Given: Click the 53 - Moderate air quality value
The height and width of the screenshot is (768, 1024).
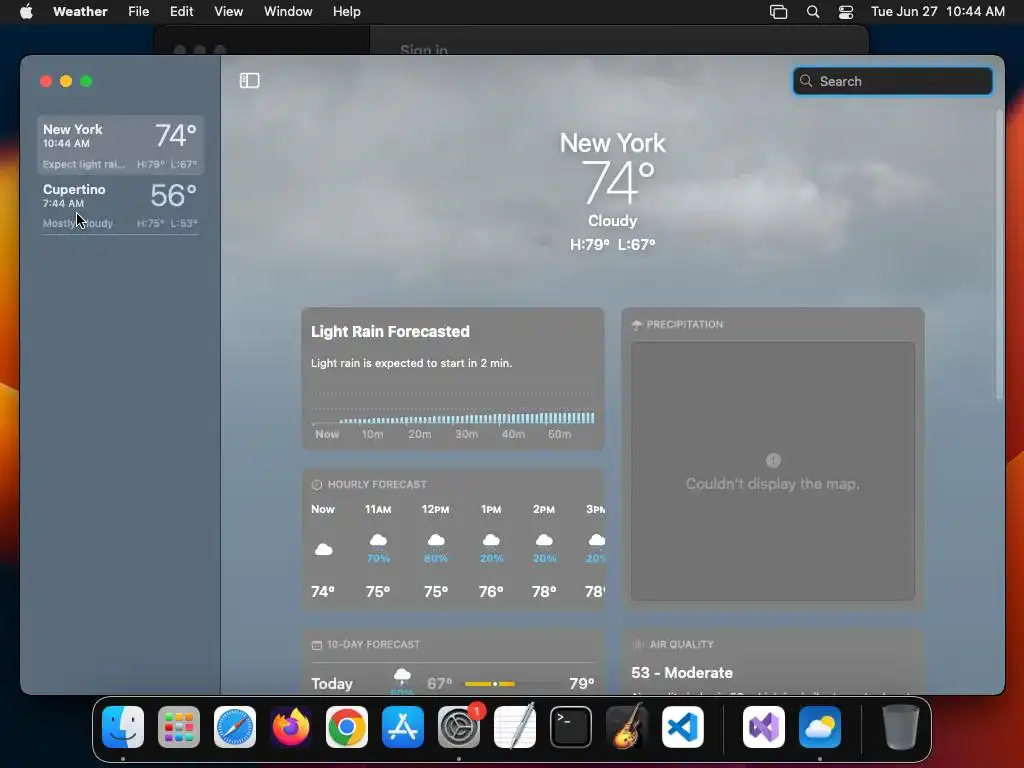Looking at the screenshot, I should pyautogui.click(x=682, y=673).
